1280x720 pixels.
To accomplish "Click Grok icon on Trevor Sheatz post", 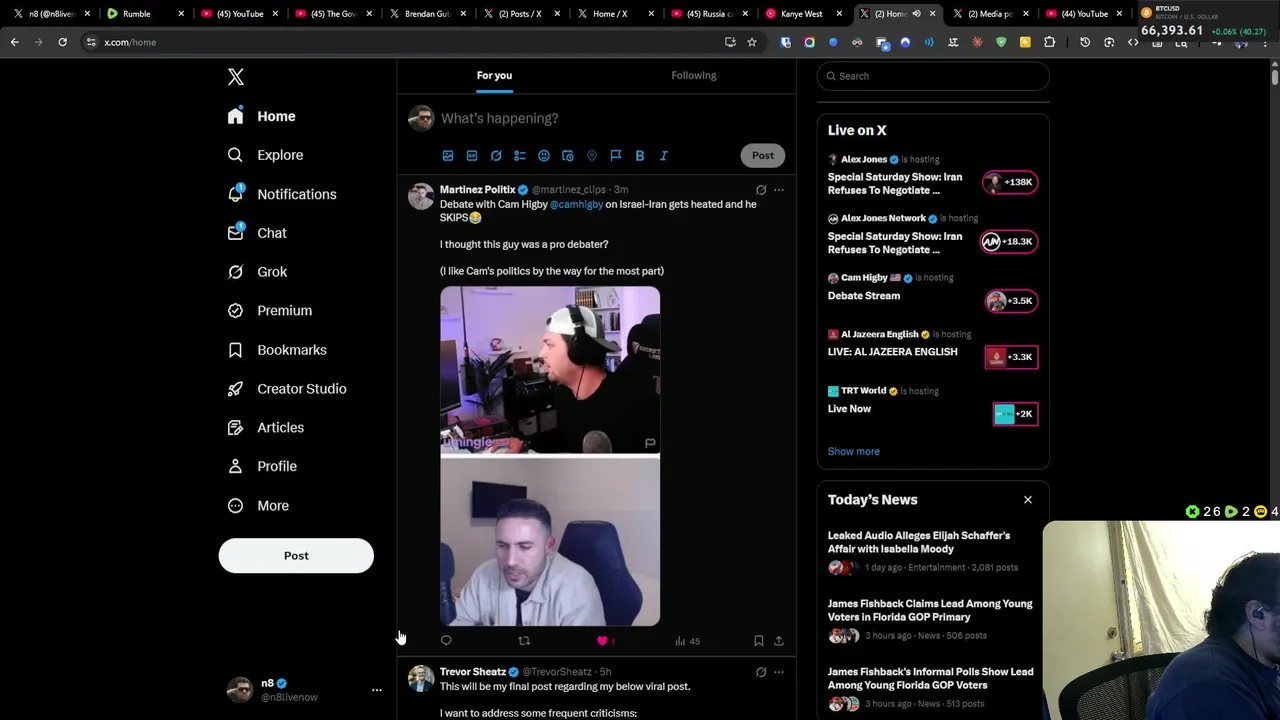I will pos(761,673).
